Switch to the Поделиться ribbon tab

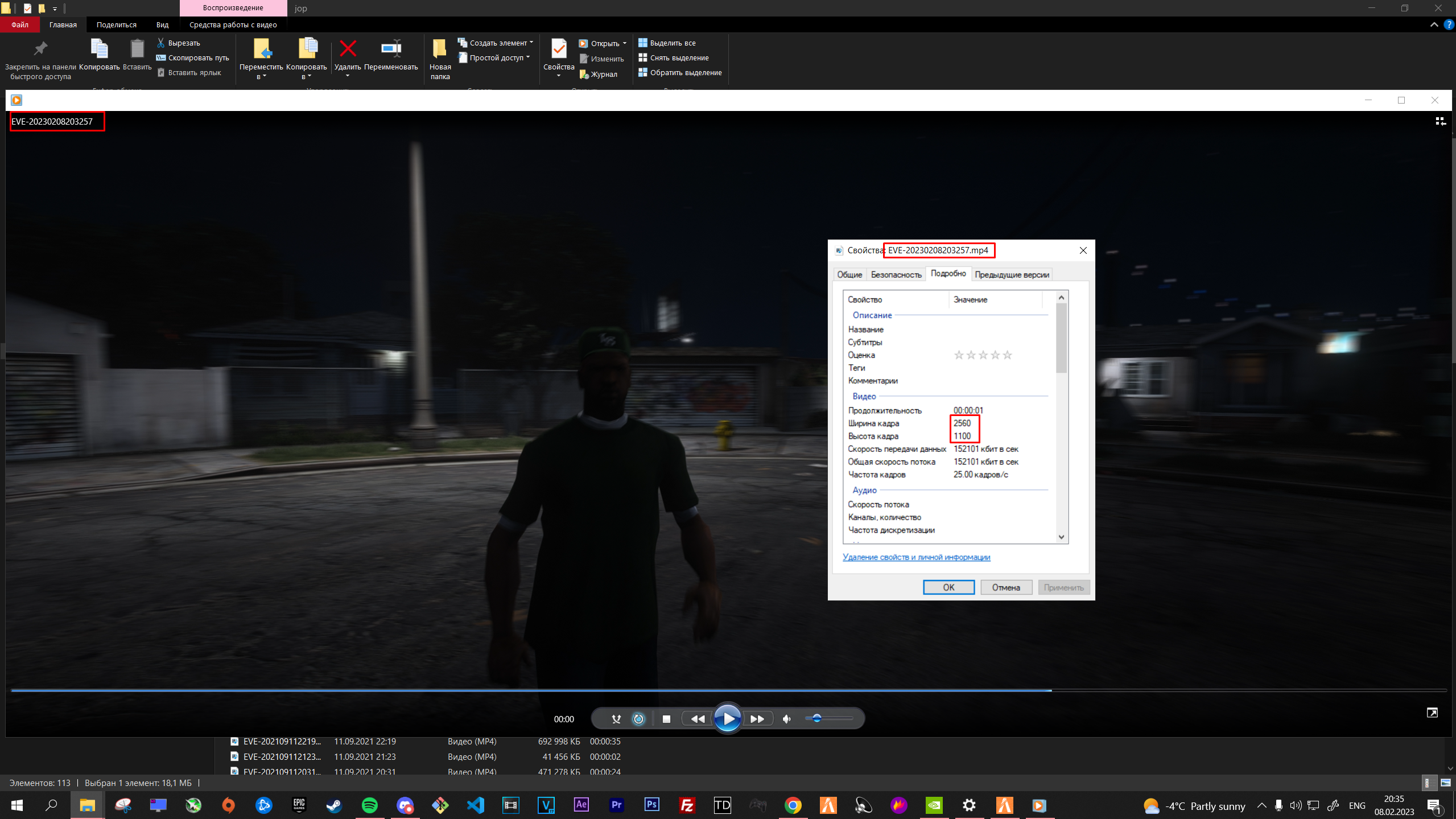116,24
